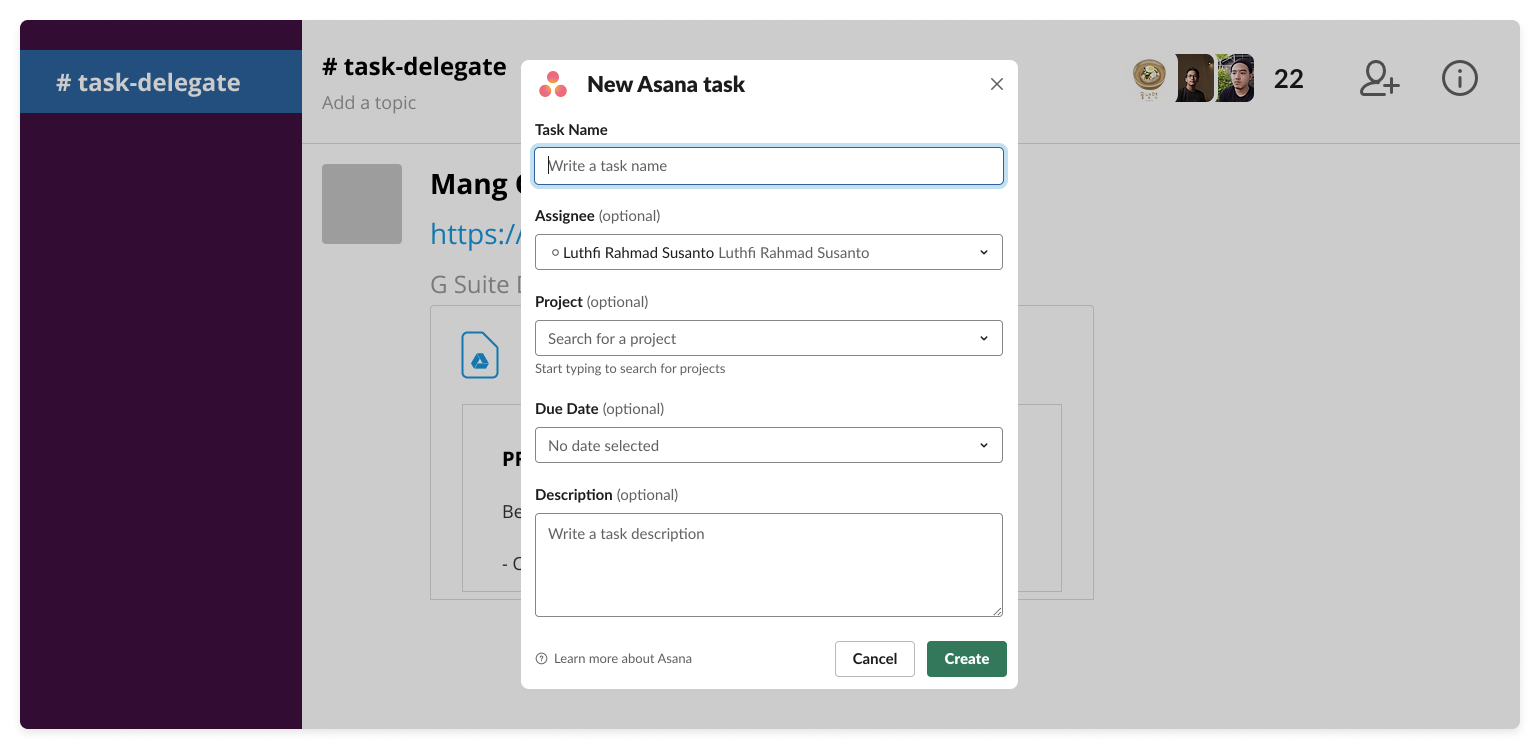1540x749 pixels.
Task: Close the New Asana task dialog
Action: (996, 85)
